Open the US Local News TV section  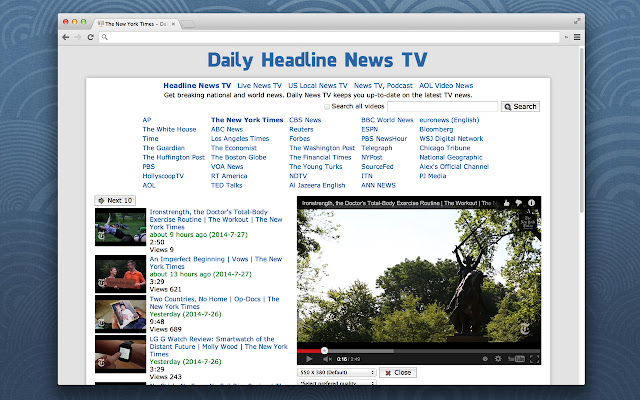click(318, 85)
